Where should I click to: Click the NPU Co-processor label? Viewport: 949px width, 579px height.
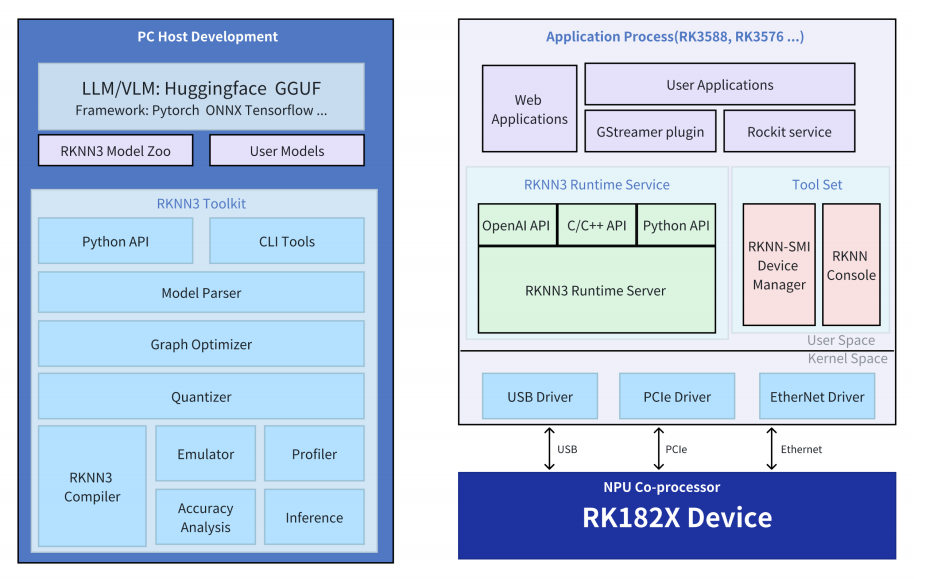tap(662, 487)
